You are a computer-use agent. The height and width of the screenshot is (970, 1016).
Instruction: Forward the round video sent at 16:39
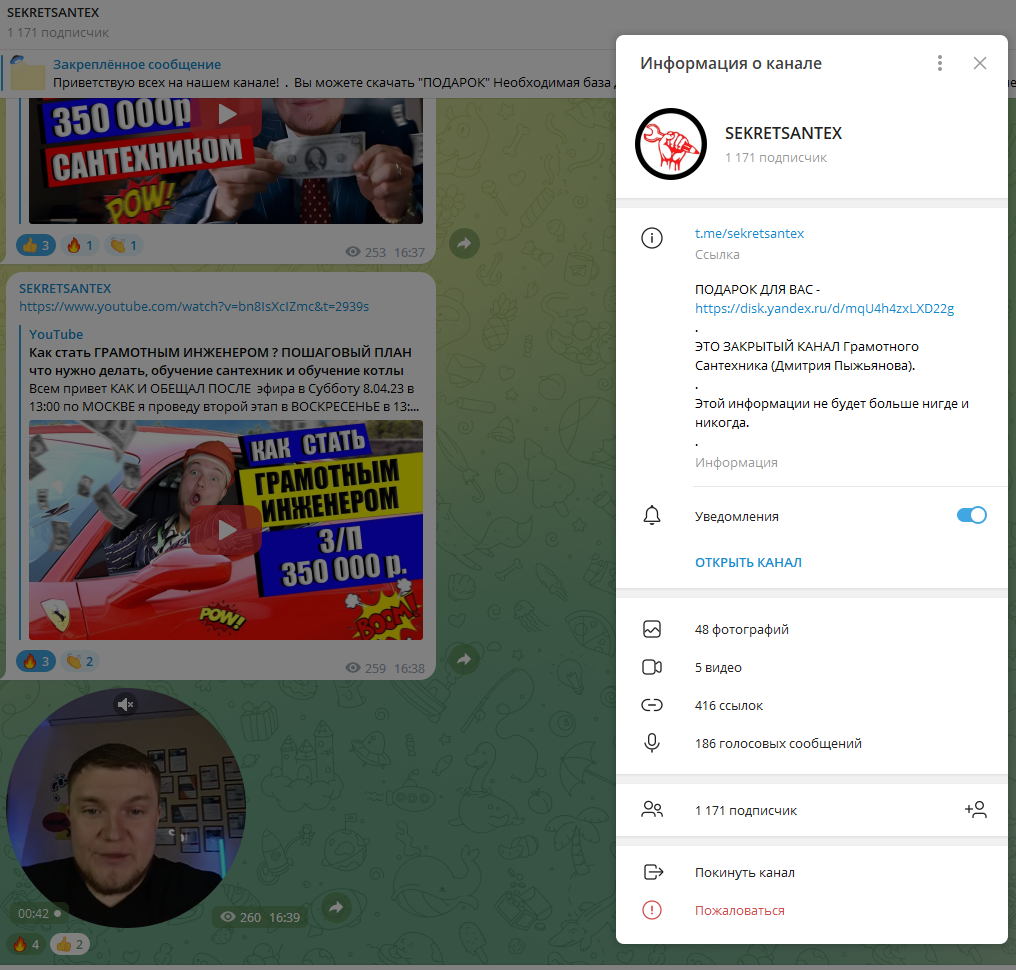tap(336, 907)
